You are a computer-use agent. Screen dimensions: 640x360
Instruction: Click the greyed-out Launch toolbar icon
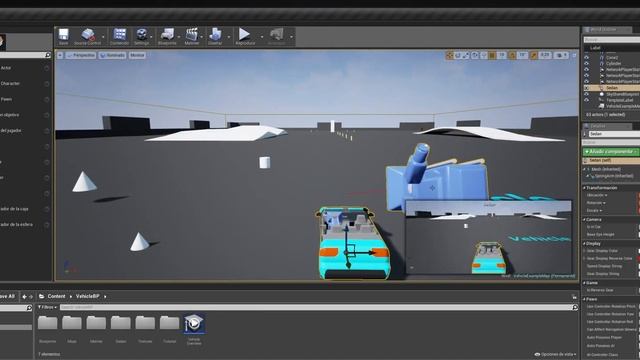pos(277,36)
